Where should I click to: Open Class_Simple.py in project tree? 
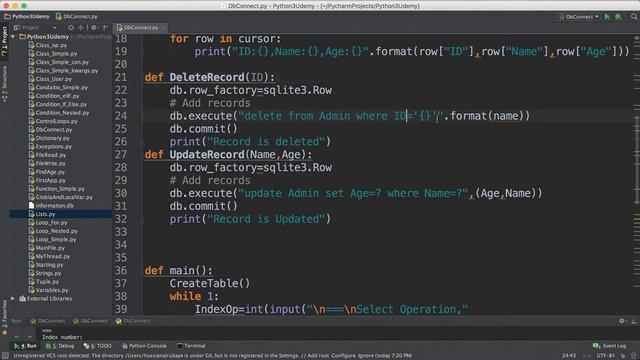click(x=52, y=53)
